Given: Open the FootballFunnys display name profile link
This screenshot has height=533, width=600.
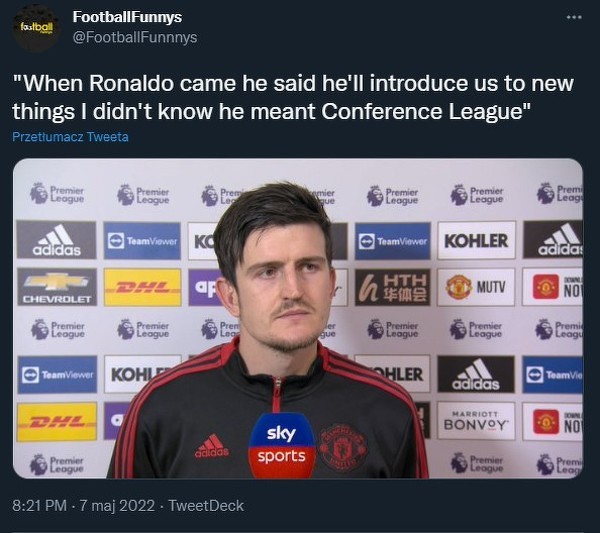Looking at the screenshot, I should pos(127,17).
